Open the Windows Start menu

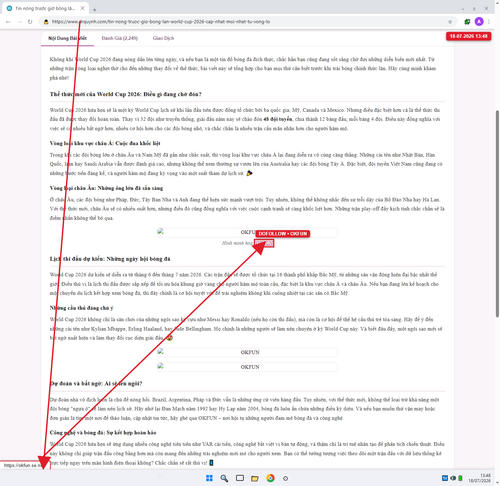(x=209, y=478)
